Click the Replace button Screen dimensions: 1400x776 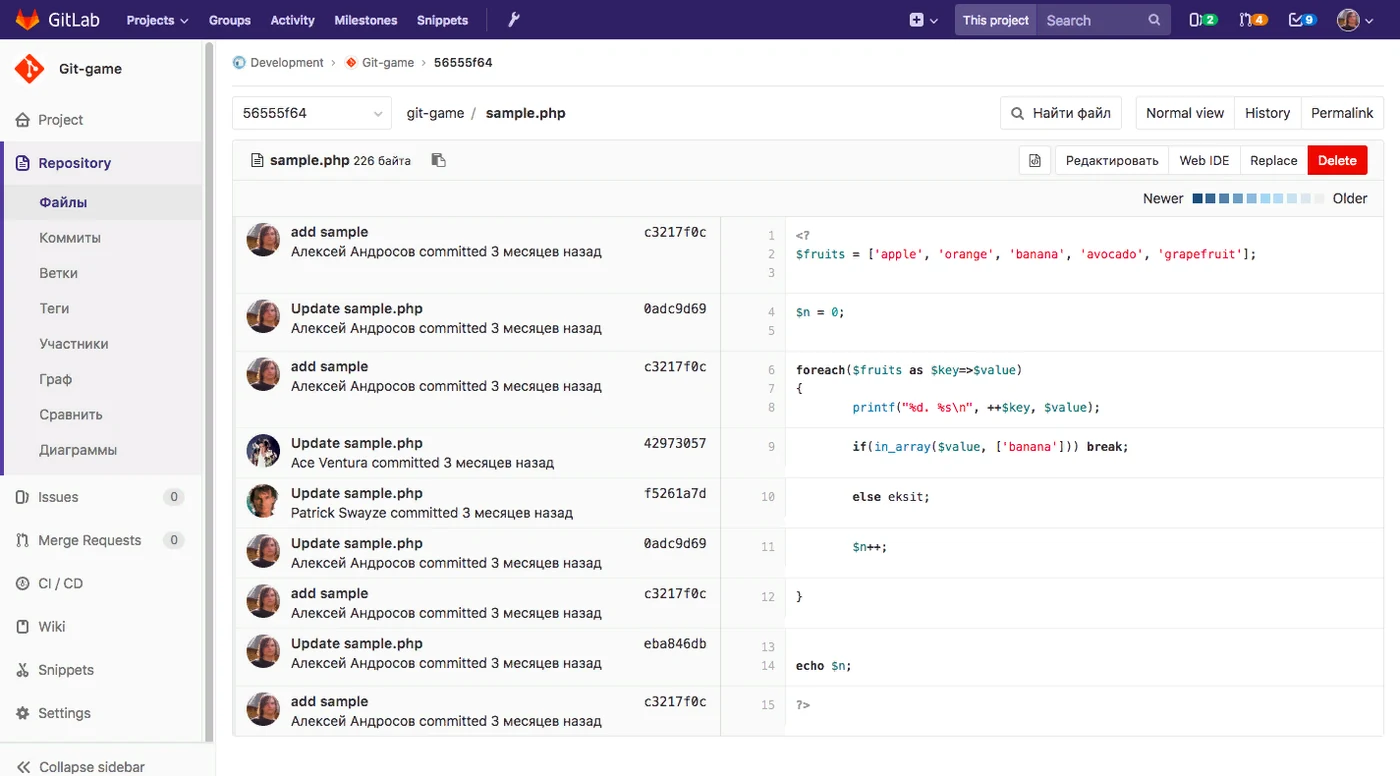pos(1274,161)
